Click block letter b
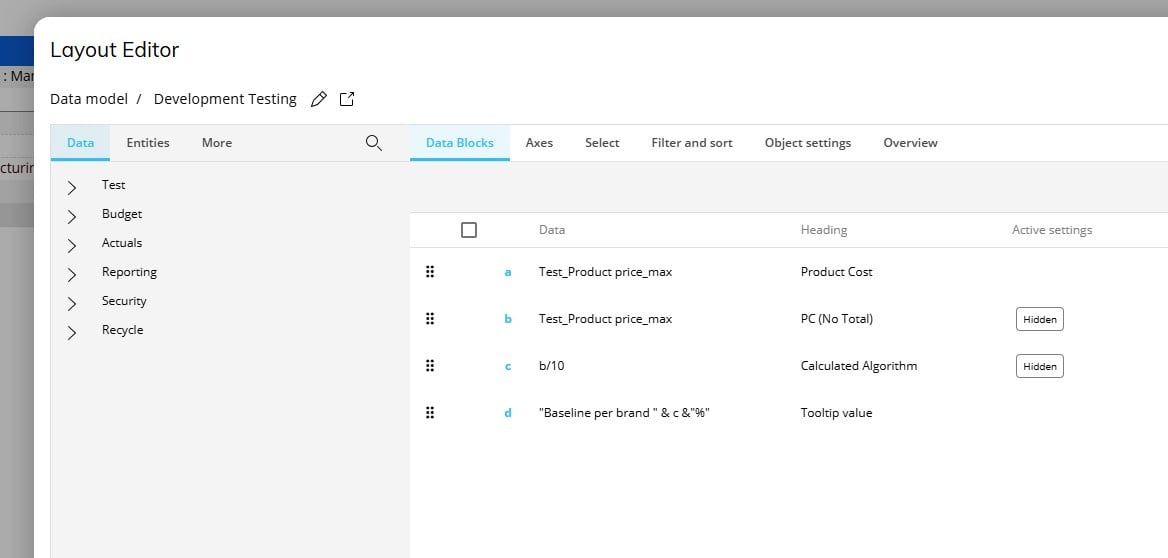Screen dimensions: 1168x558 [x=508, y=319]
